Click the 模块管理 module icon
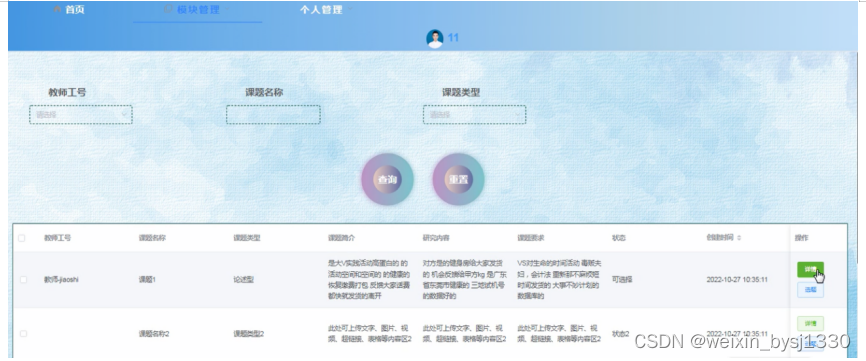This screenshot has height=361, width=866. click(x=169, y=9)
